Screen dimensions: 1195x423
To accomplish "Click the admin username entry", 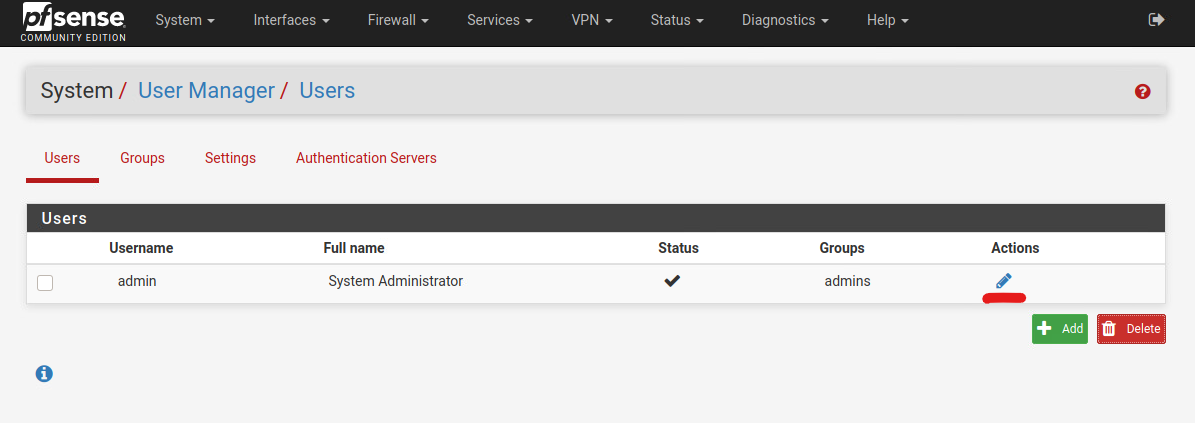I will click(137, 281).
